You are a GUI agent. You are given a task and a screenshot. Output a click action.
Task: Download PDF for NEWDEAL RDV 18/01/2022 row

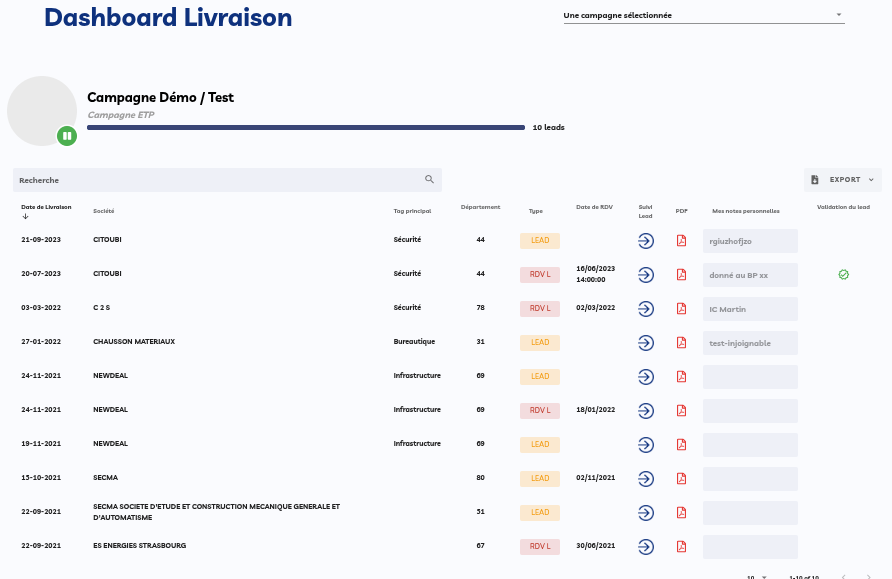[681, 411]
